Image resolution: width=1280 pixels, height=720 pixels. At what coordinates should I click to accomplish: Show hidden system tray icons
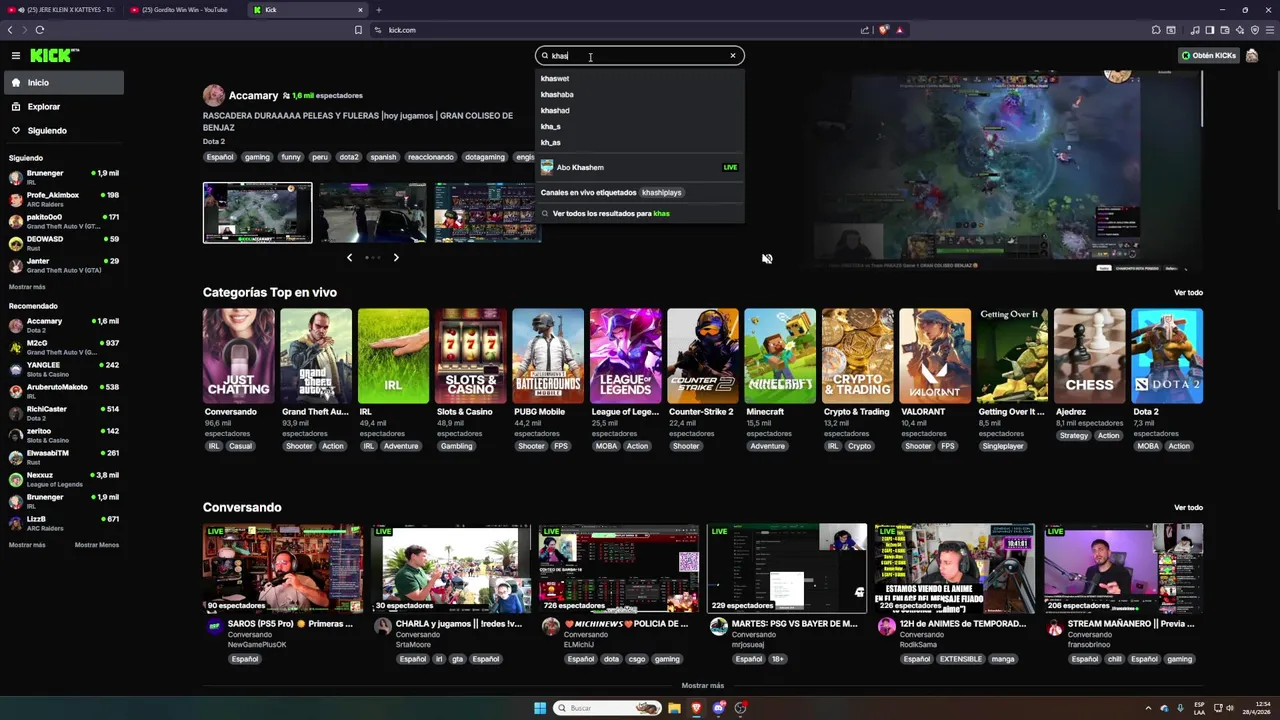point(1149,708)
